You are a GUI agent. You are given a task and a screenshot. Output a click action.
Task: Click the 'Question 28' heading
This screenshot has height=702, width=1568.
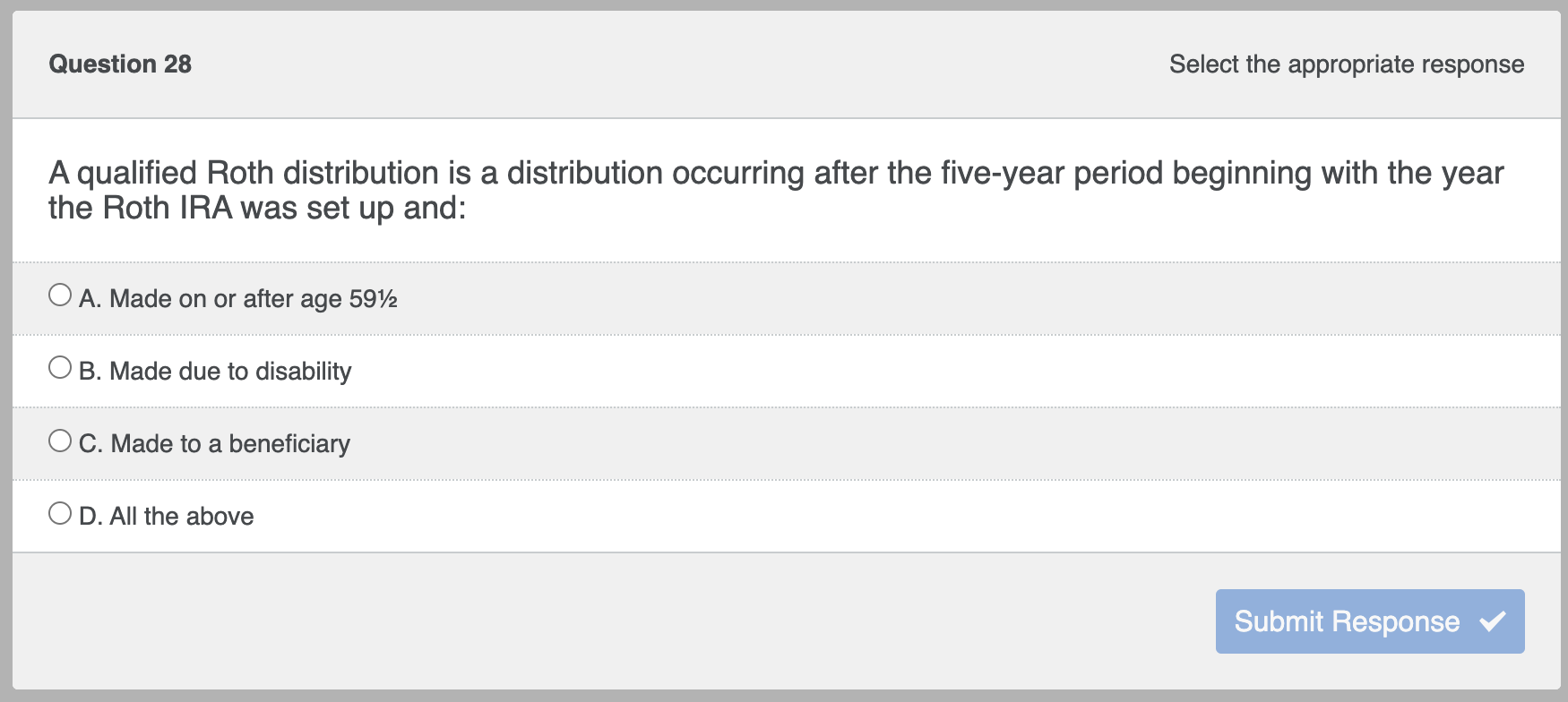(120, 64)
